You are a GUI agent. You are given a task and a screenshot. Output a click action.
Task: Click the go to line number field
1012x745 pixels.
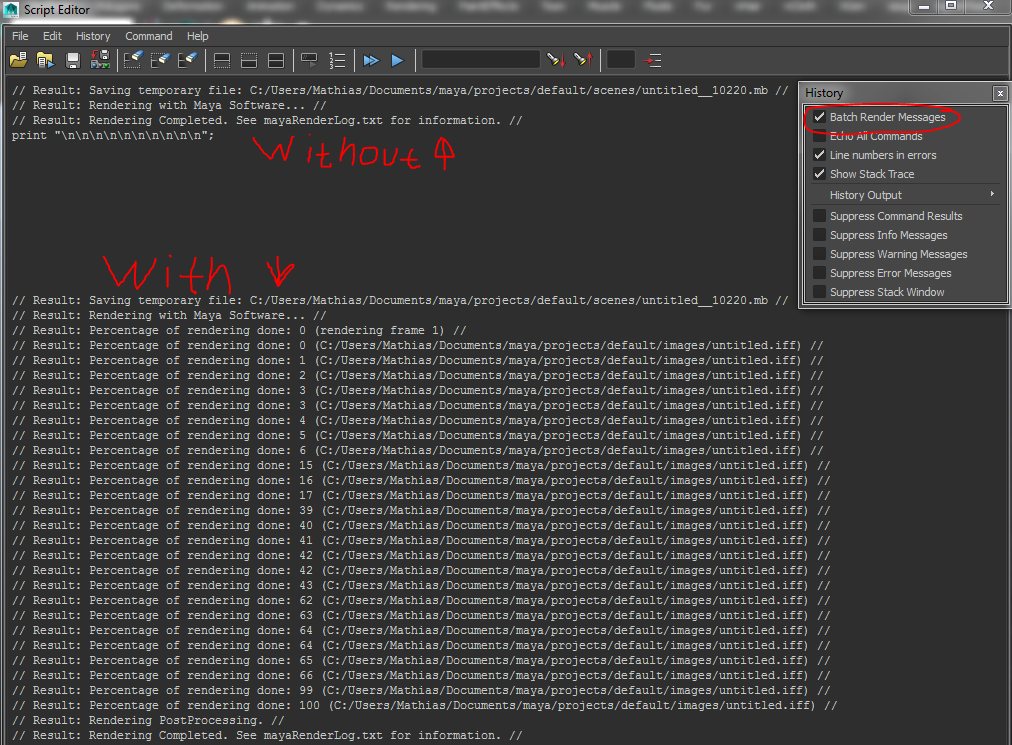(621, 59)
